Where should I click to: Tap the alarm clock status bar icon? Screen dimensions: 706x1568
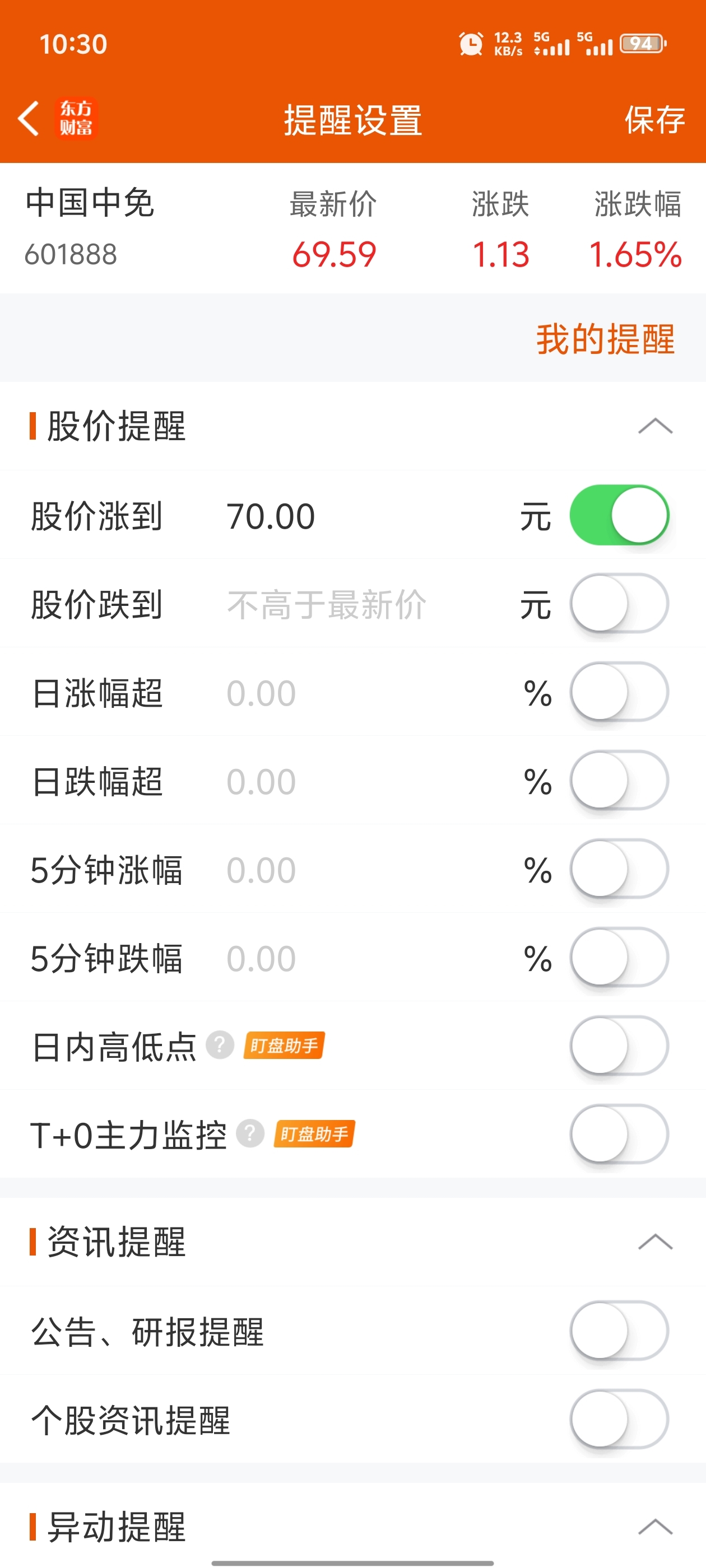click(470, 44)
